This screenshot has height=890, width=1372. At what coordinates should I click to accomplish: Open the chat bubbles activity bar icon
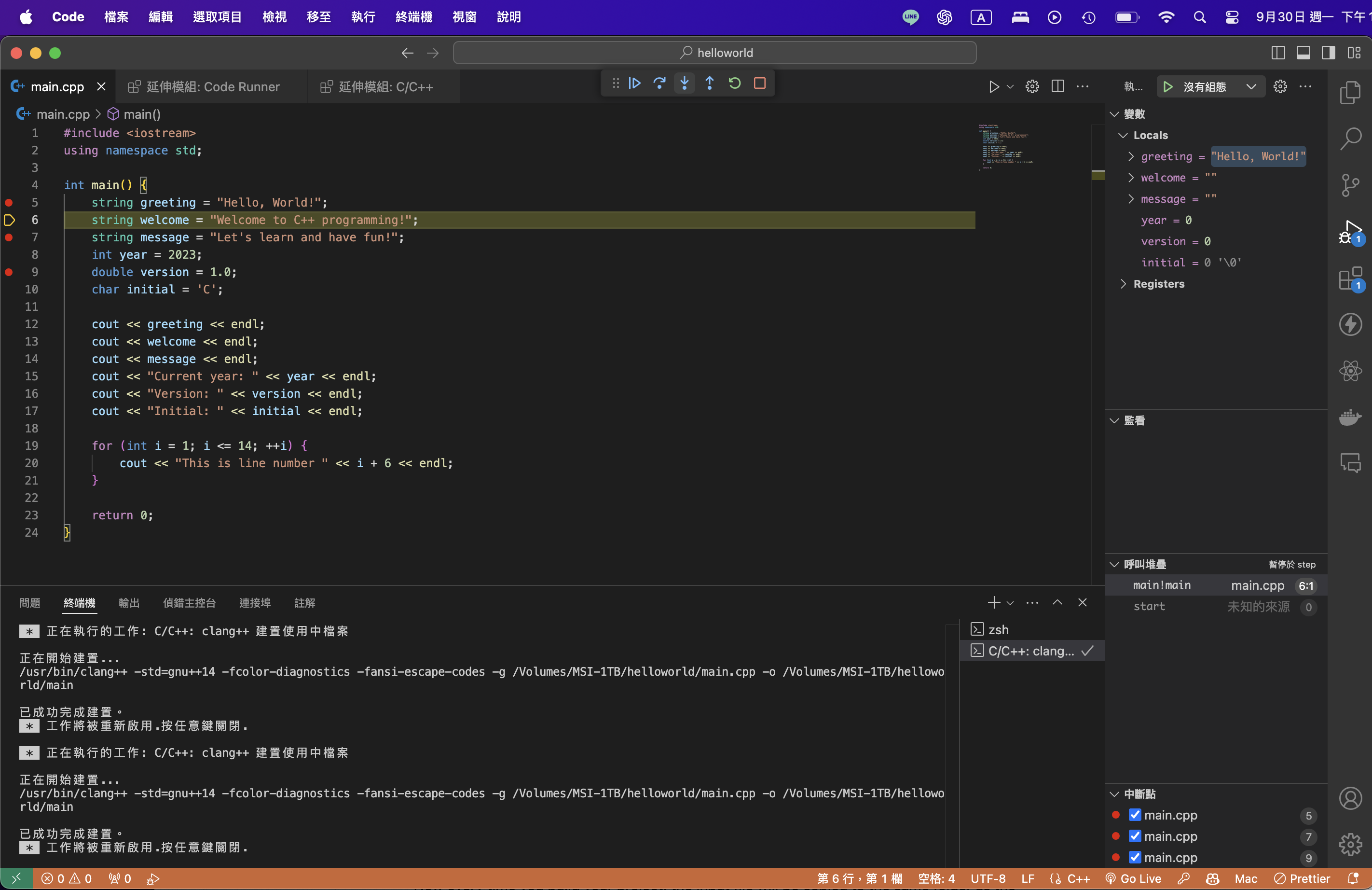point(1350,463)
